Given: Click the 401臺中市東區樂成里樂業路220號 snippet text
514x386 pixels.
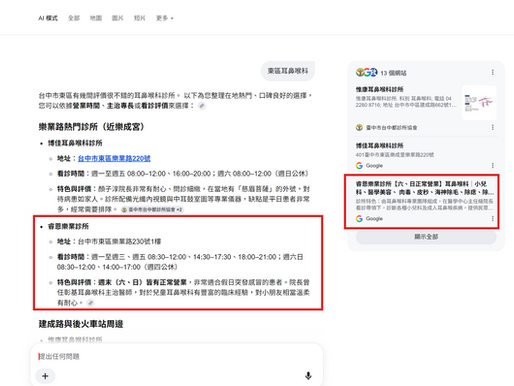Looking at the screenshot, I should click(x=395, y=155).
